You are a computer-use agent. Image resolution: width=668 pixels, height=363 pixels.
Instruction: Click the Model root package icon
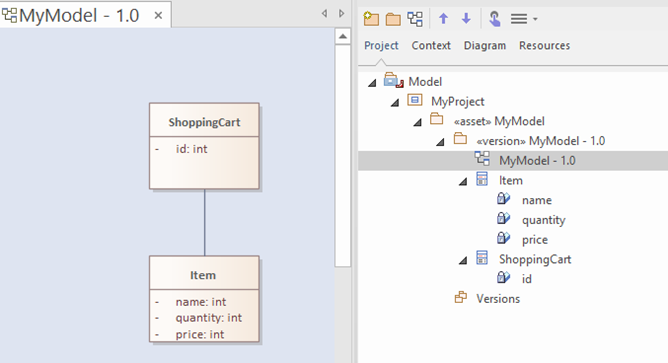tap(393, 80)
